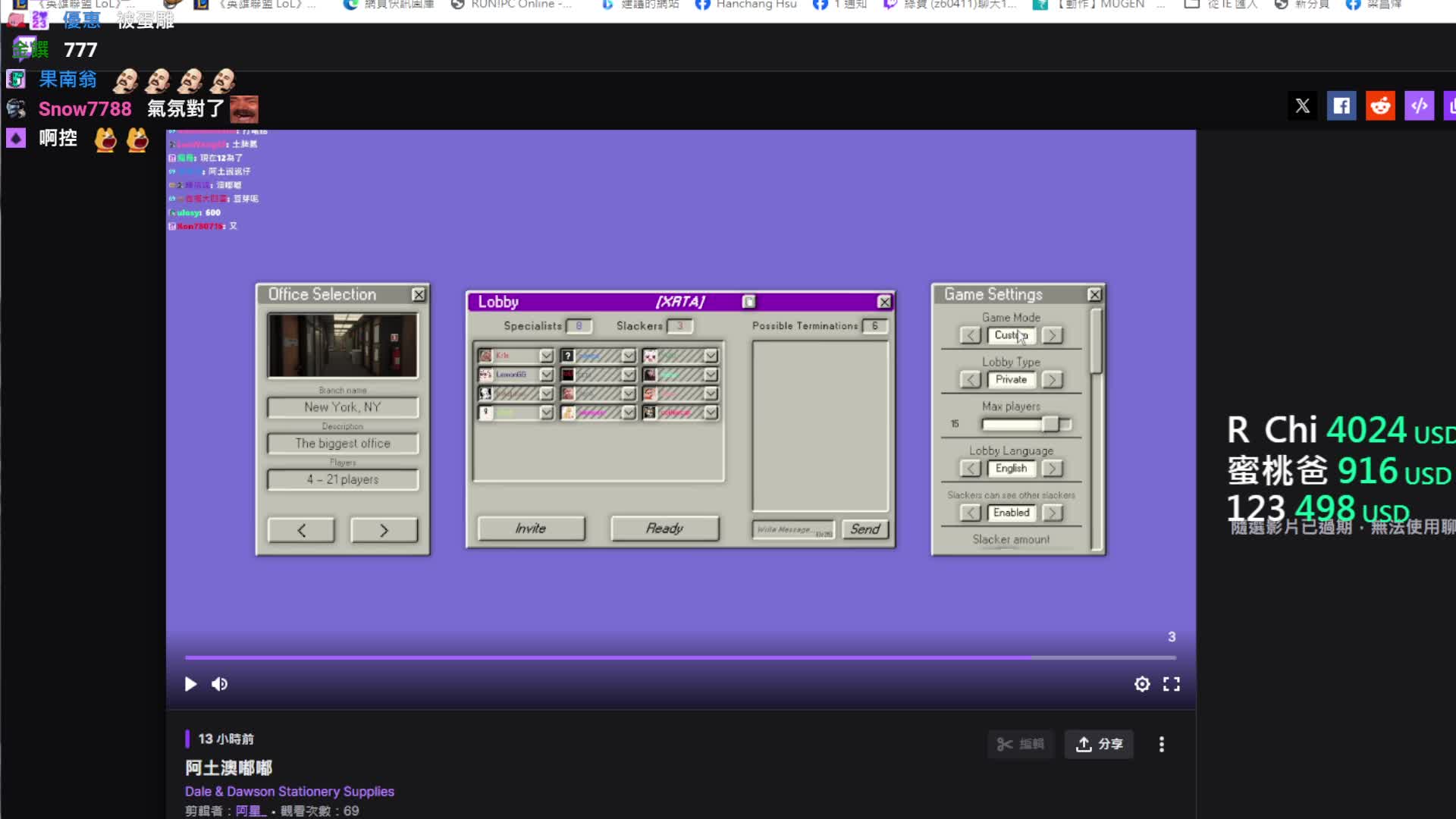Open dropdown for top player in third column
The image size is (1456, 819).
710,356
